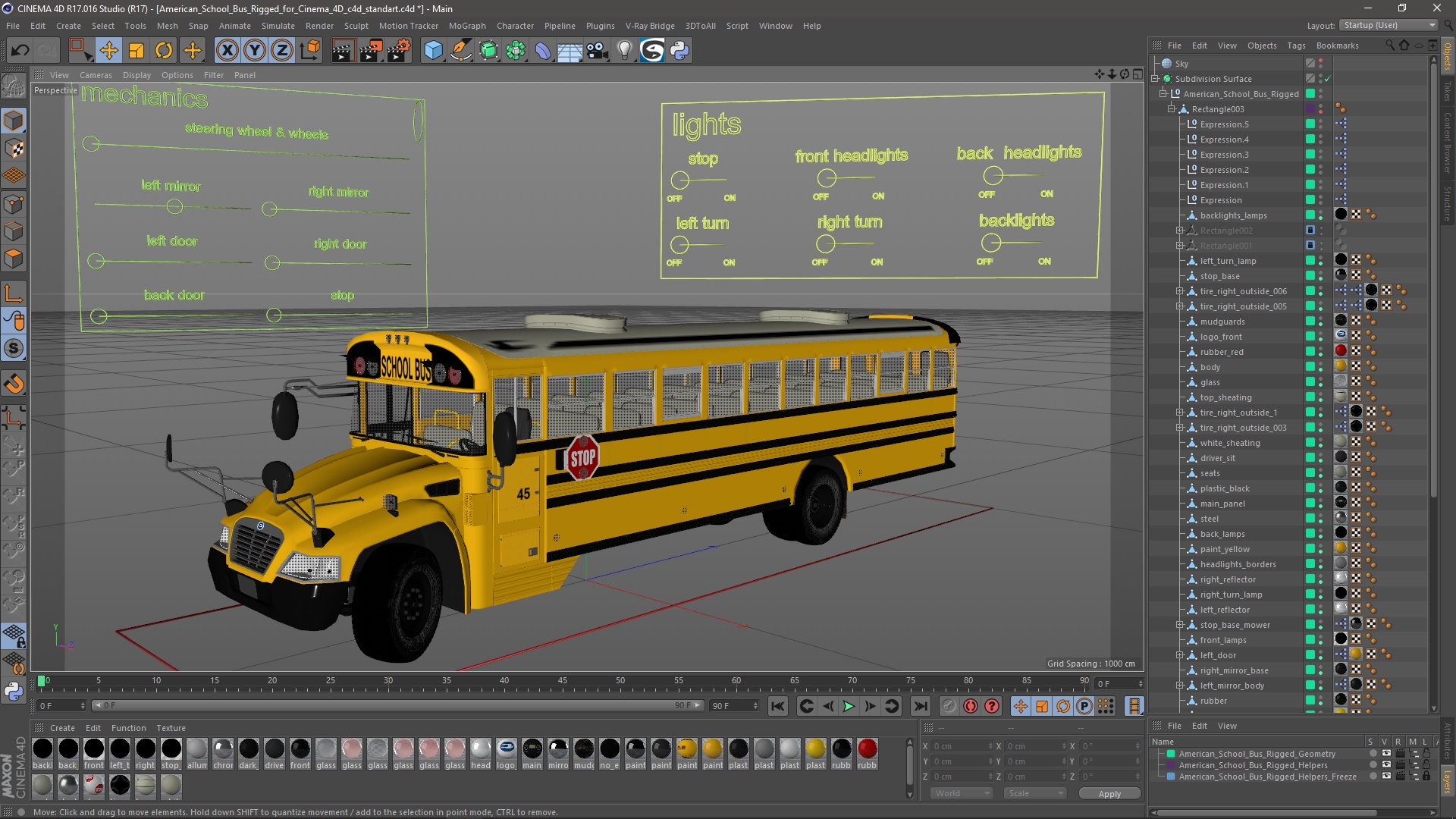Toggle layer color of seats object
This screenshot has width=1456, height=819.
[1310, 473]
